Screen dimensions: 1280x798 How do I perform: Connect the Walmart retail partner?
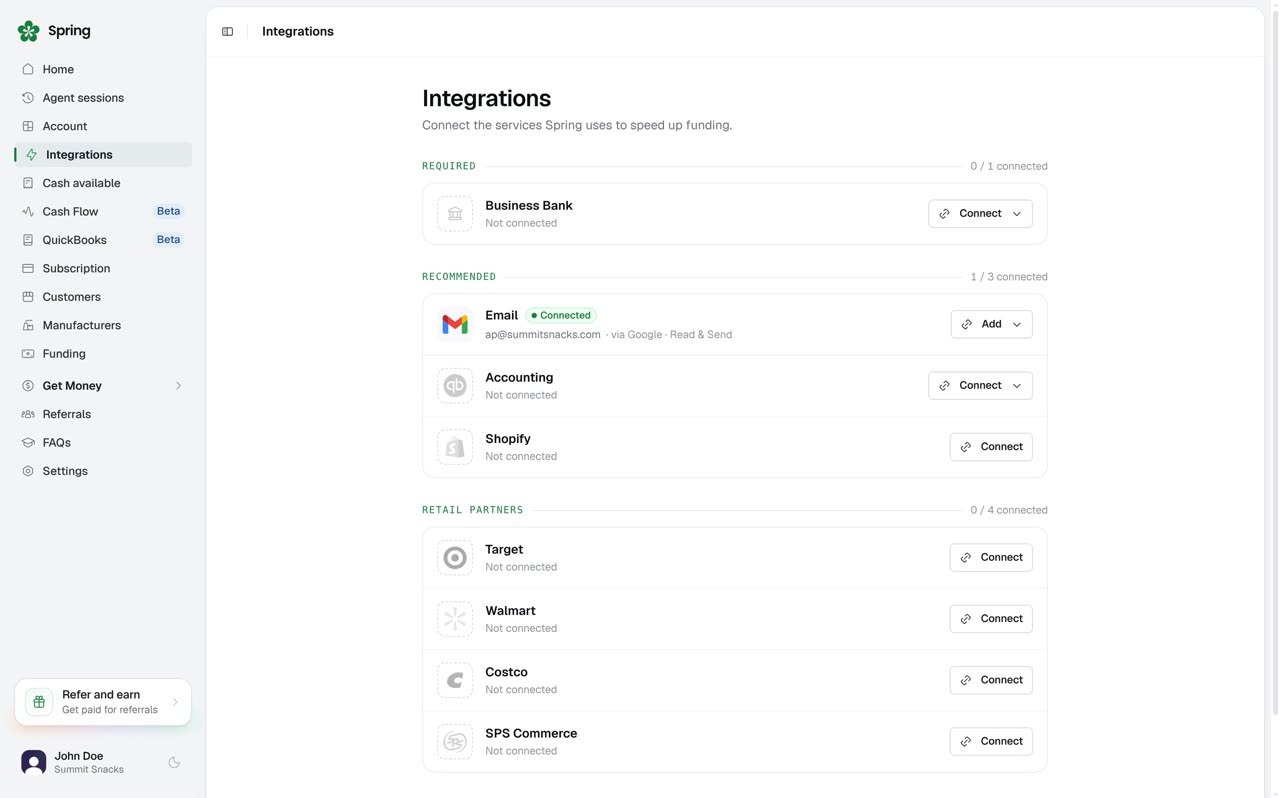991,619
